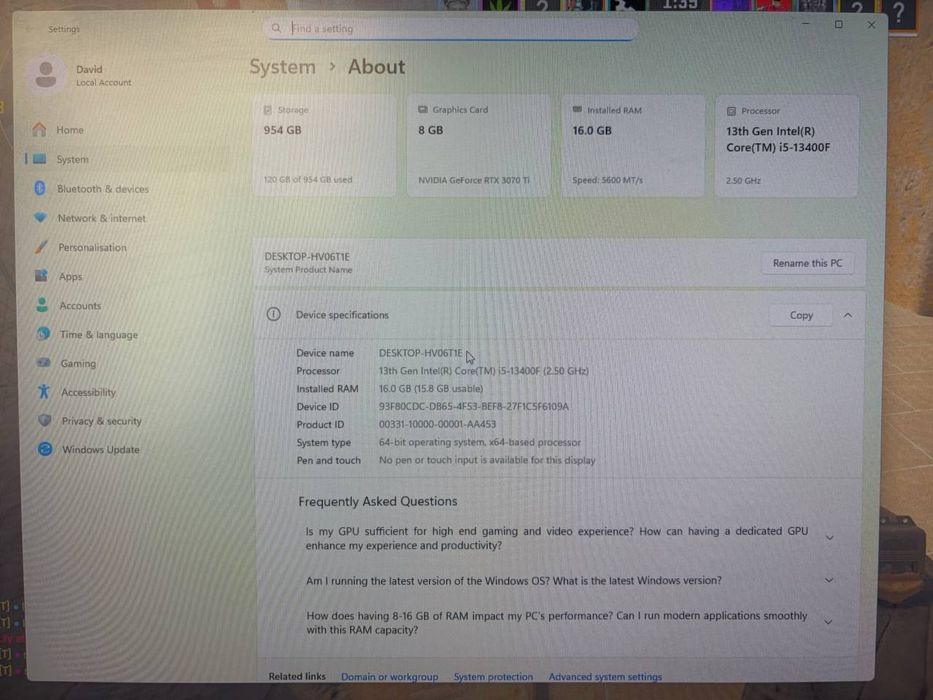Click the Speed: 5600 MT/s text

[x=608, y=180]
